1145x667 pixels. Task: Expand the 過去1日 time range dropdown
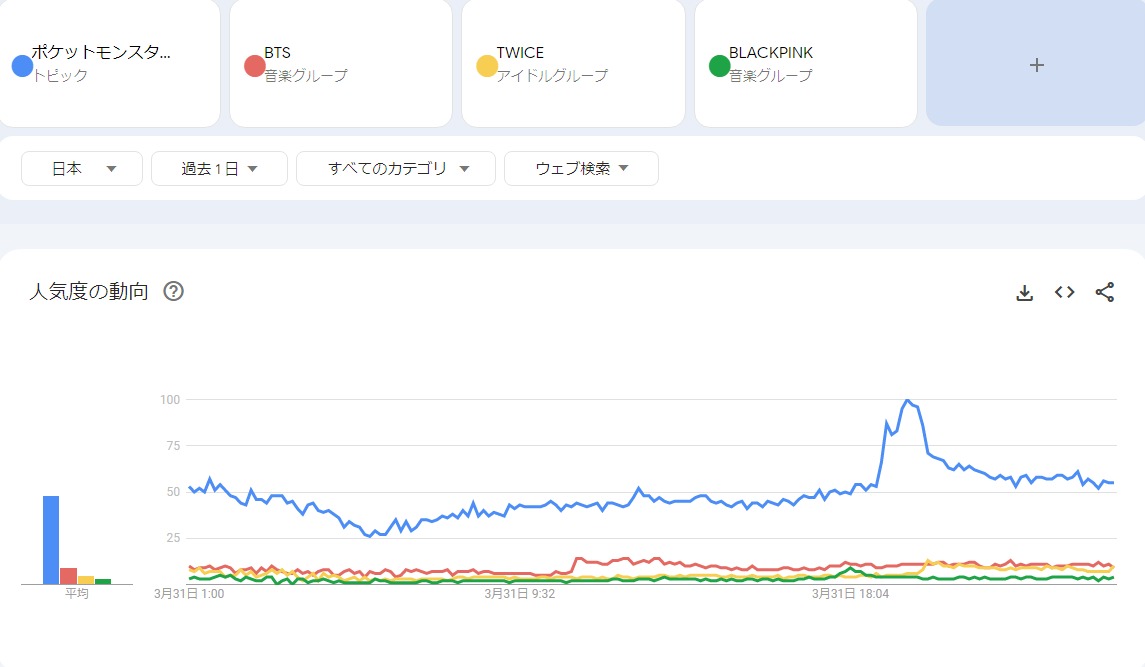pos(219,169)
